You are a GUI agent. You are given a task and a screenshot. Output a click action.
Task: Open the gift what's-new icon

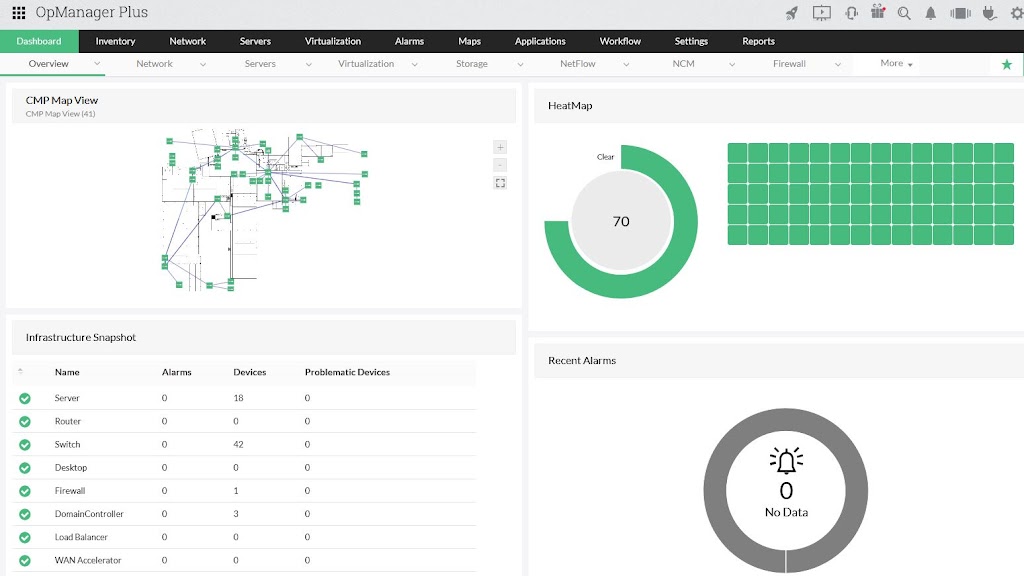coord(878,12)
